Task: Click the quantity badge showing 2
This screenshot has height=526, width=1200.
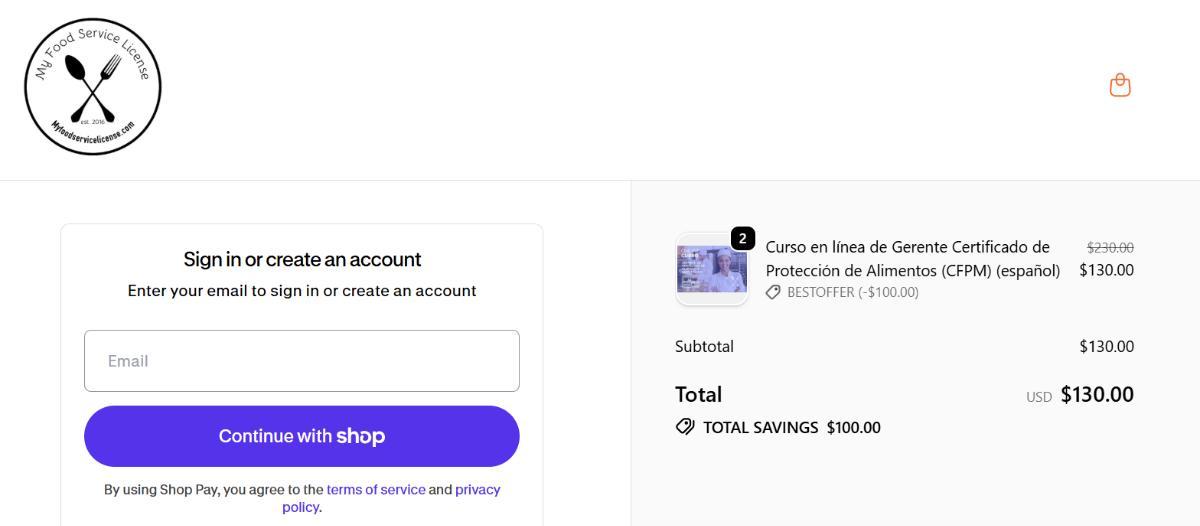Action: [742, 239]
